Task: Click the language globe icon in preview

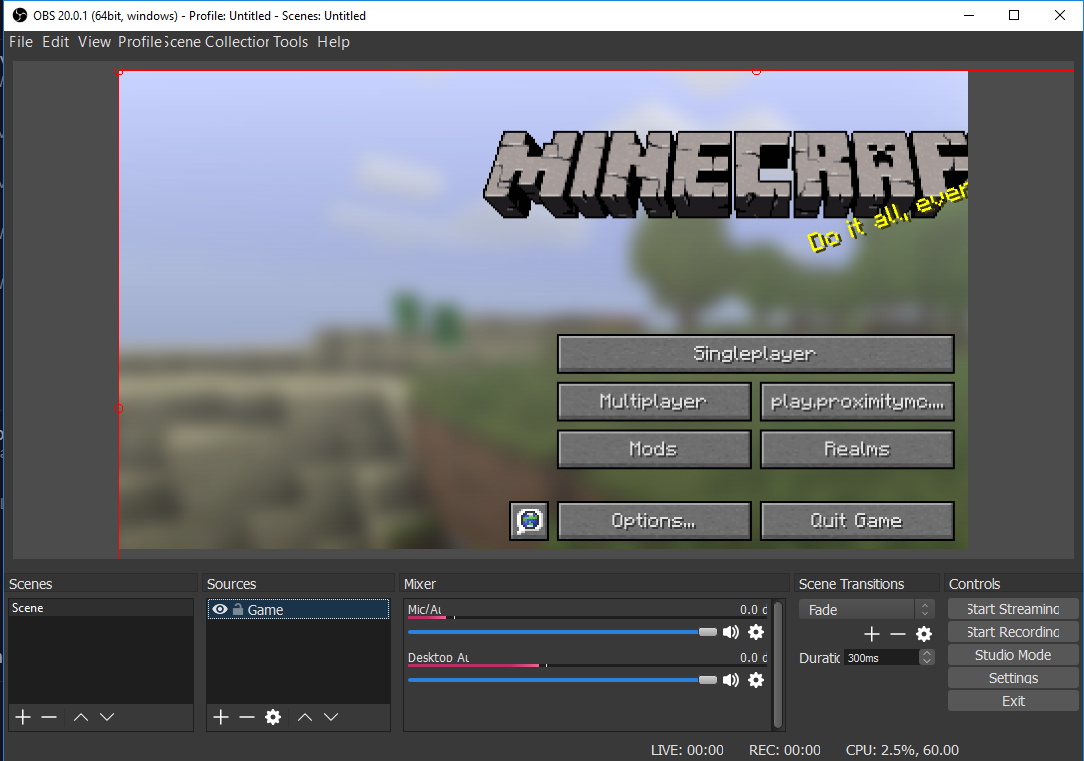Action: [x=529, y=520]
